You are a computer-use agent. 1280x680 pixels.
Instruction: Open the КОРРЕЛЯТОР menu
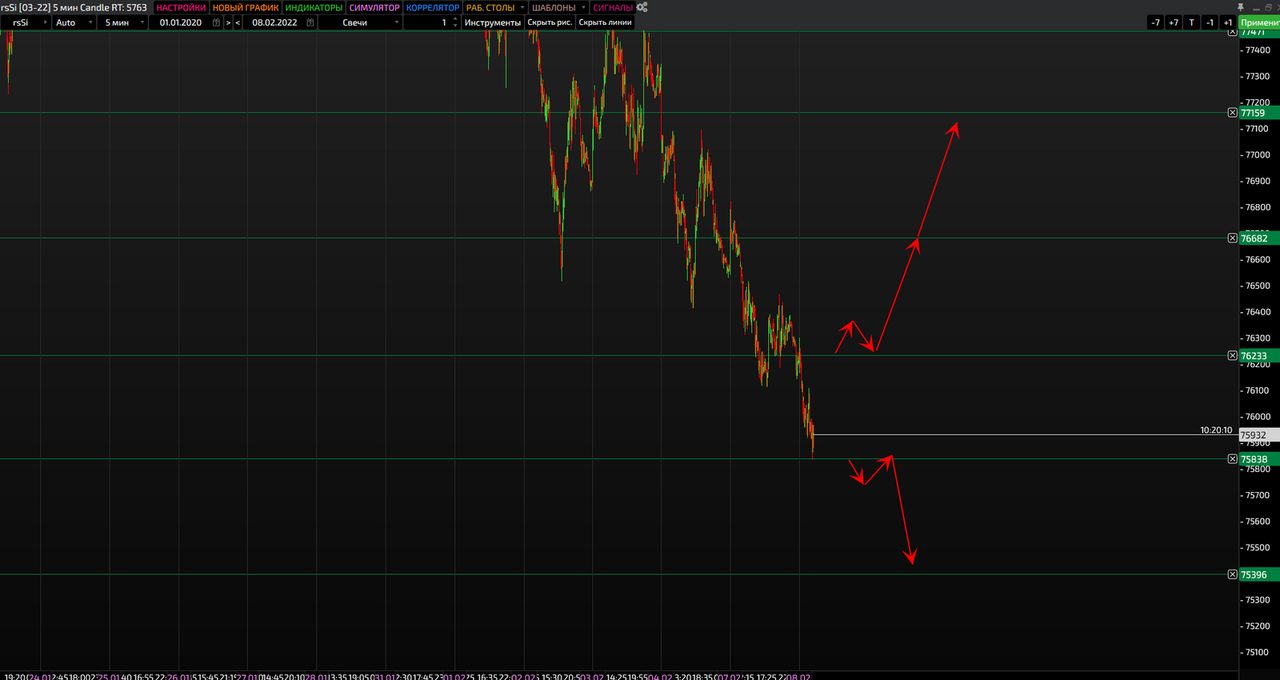click(x=433, y=7)
